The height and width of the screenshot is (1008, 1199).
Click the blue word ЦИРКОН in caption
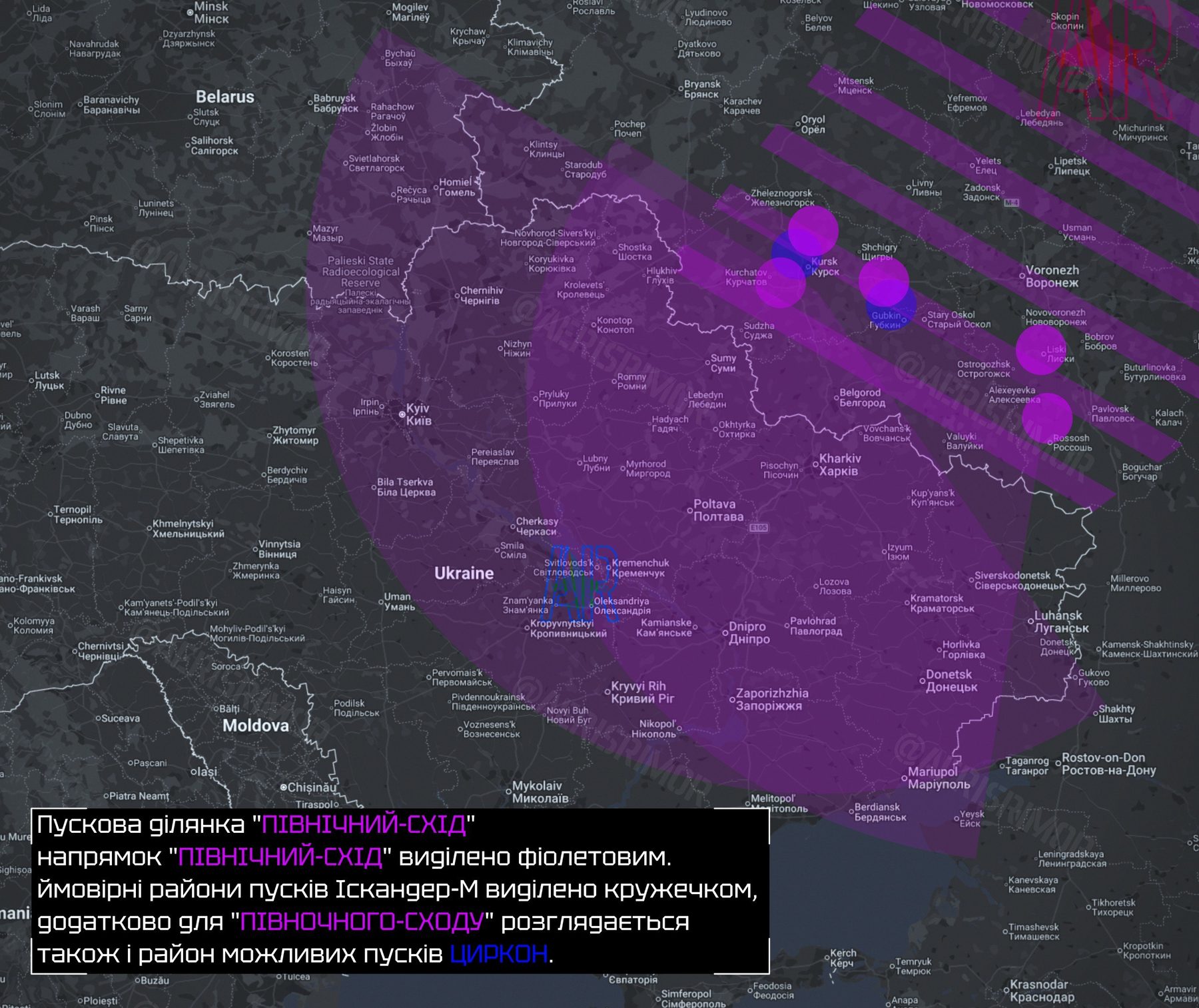[x=500, y=954]
